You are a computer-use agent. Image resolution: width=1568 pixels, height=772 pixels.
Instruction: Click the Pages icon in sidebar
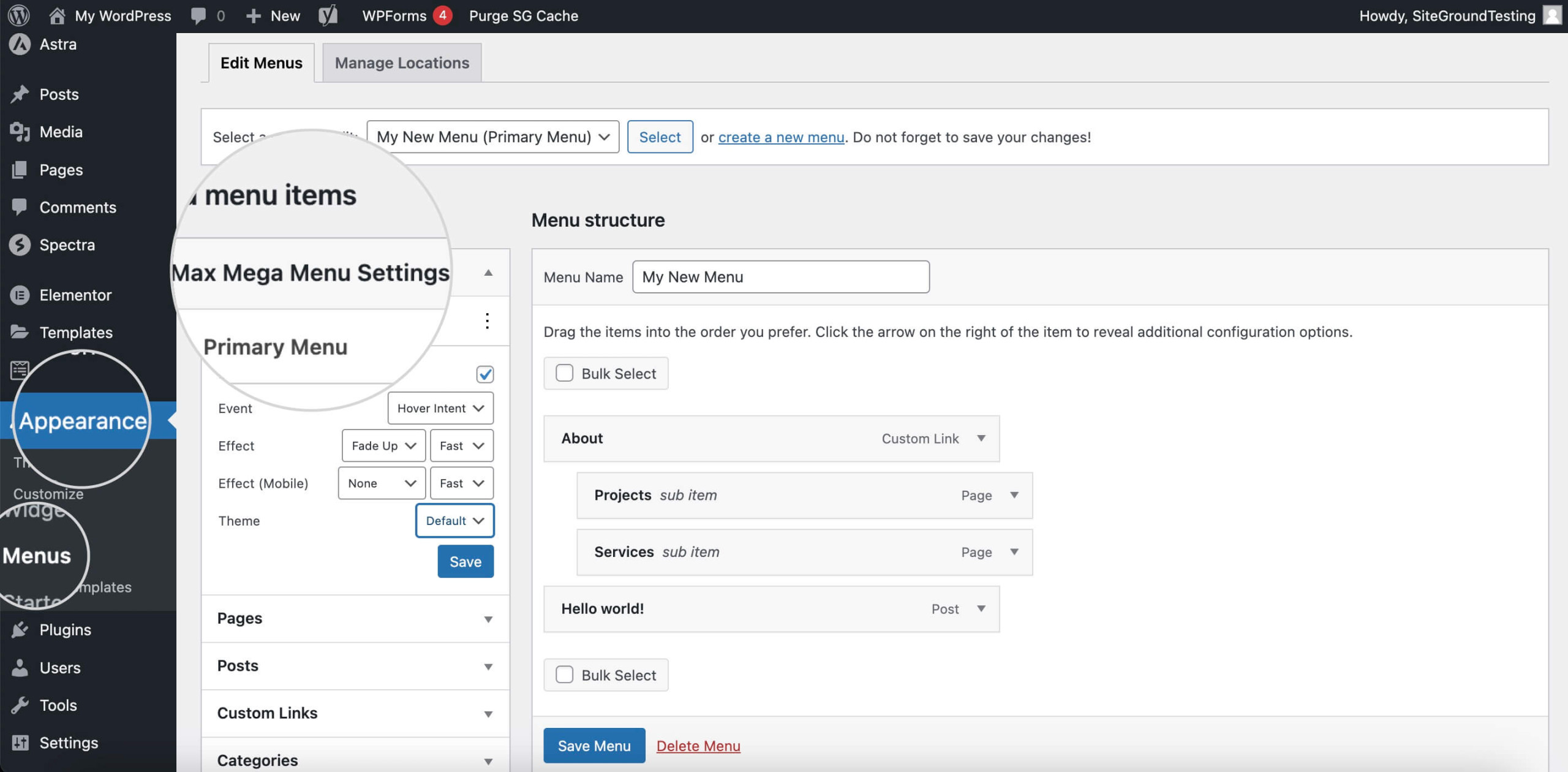20,170
